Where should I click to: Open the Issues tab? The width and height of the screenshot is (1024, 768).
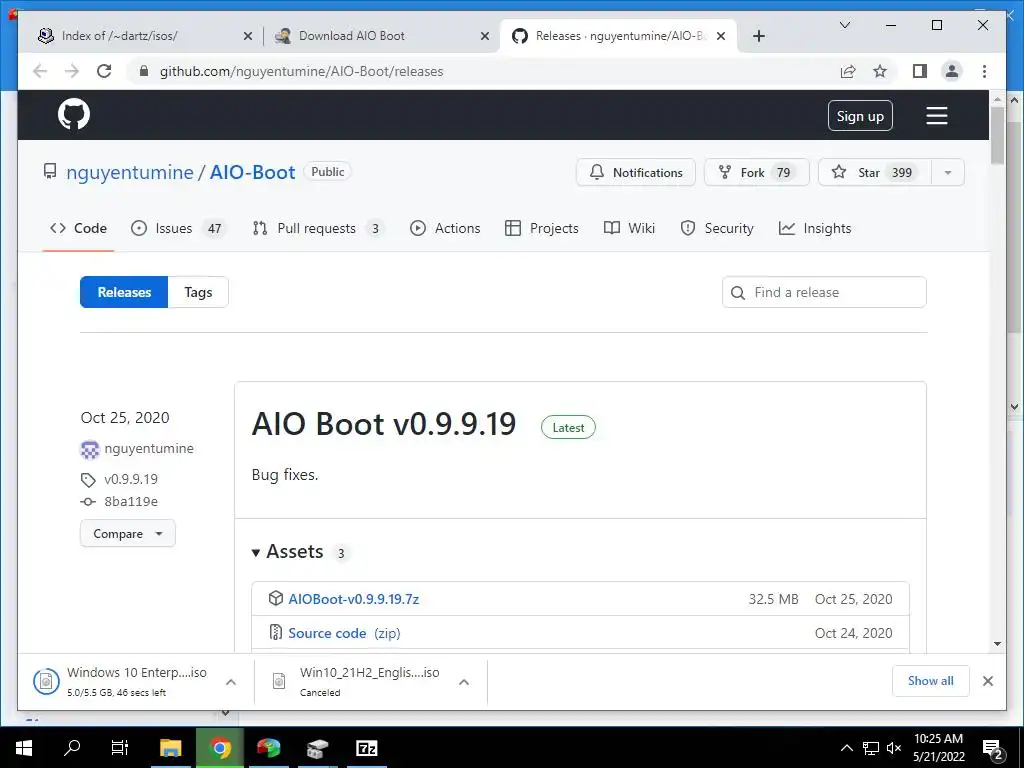click(x=178, y=228)
